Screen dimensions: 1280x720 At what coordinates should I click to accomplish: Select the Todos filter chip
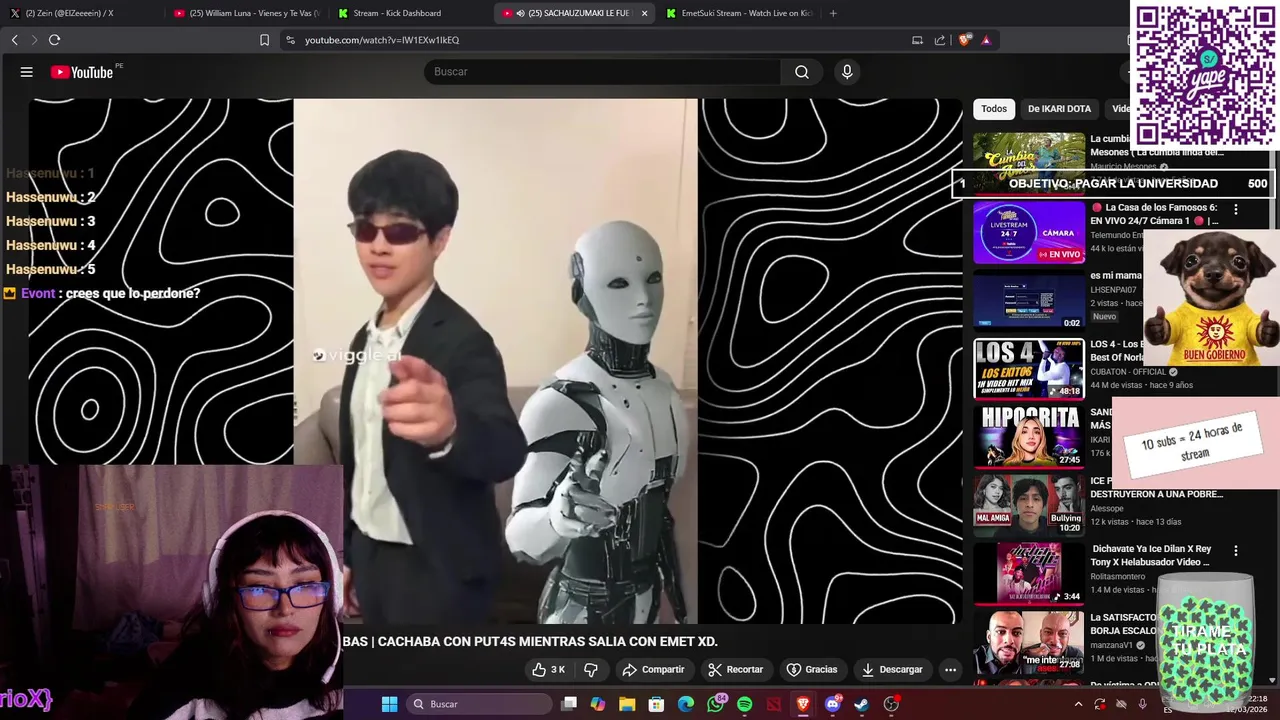tap(994, 109)
